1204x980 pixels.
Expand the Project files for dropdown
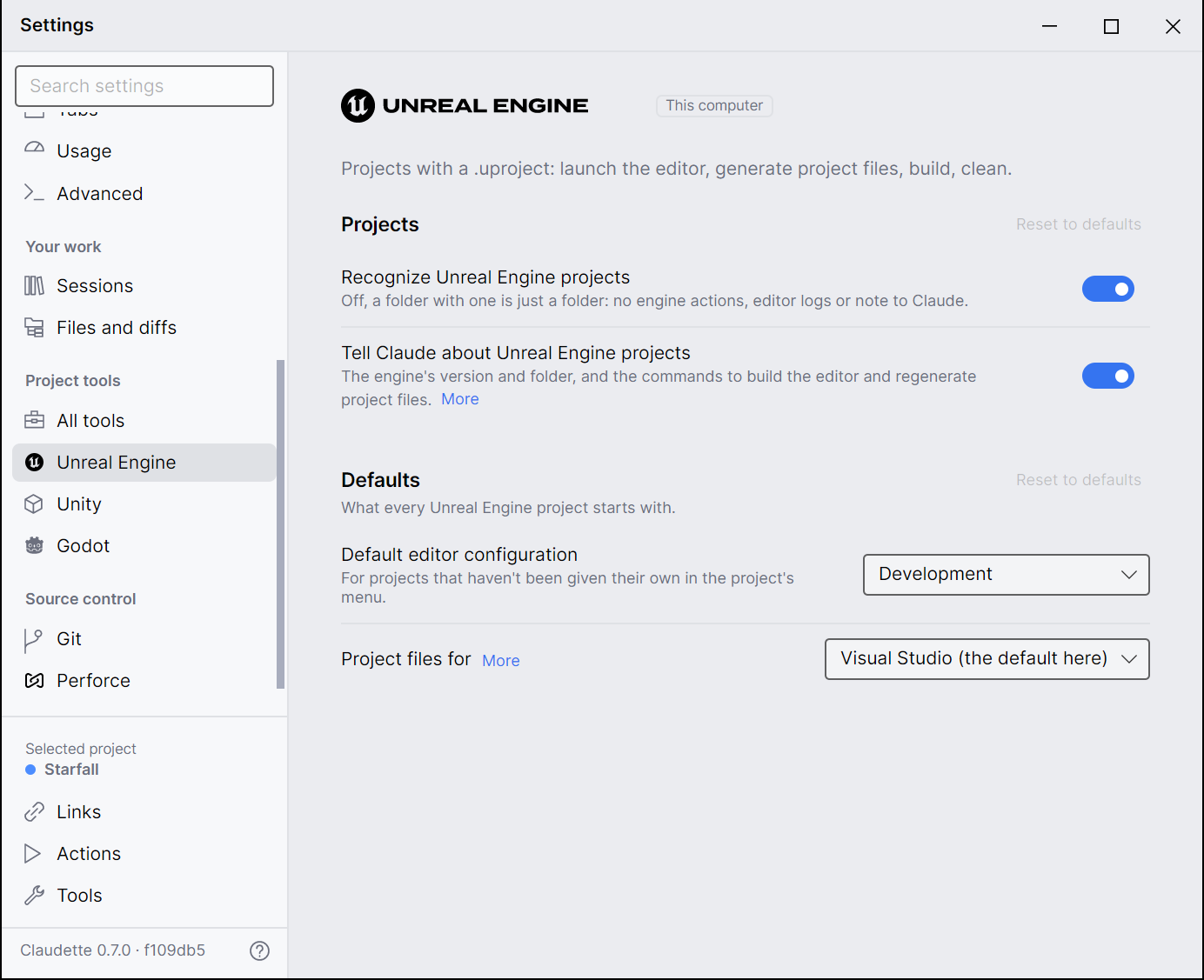tap(987, 658)
